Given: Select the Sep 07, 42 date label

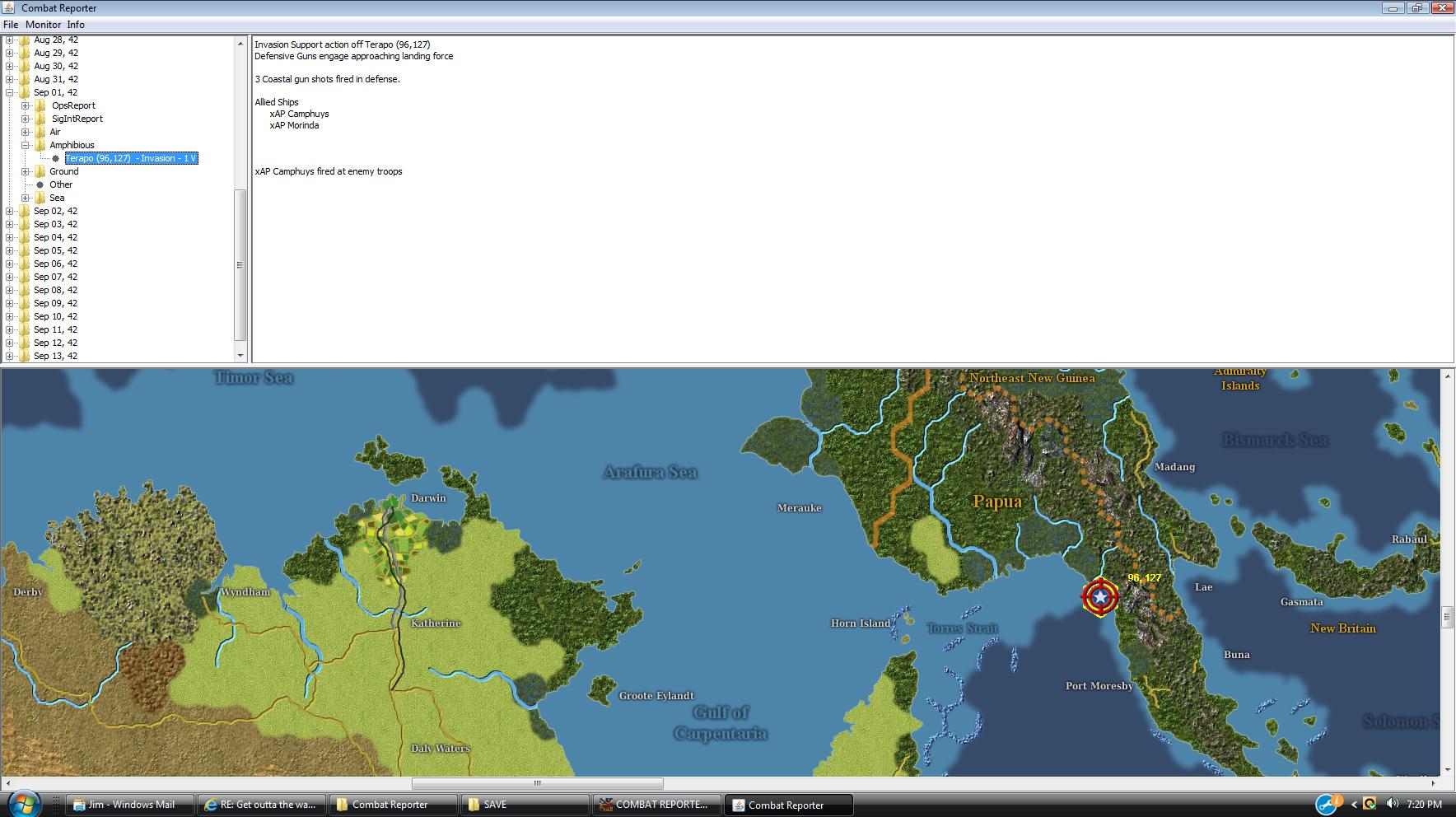Looking at the screenshot, I should click(55, 277).
